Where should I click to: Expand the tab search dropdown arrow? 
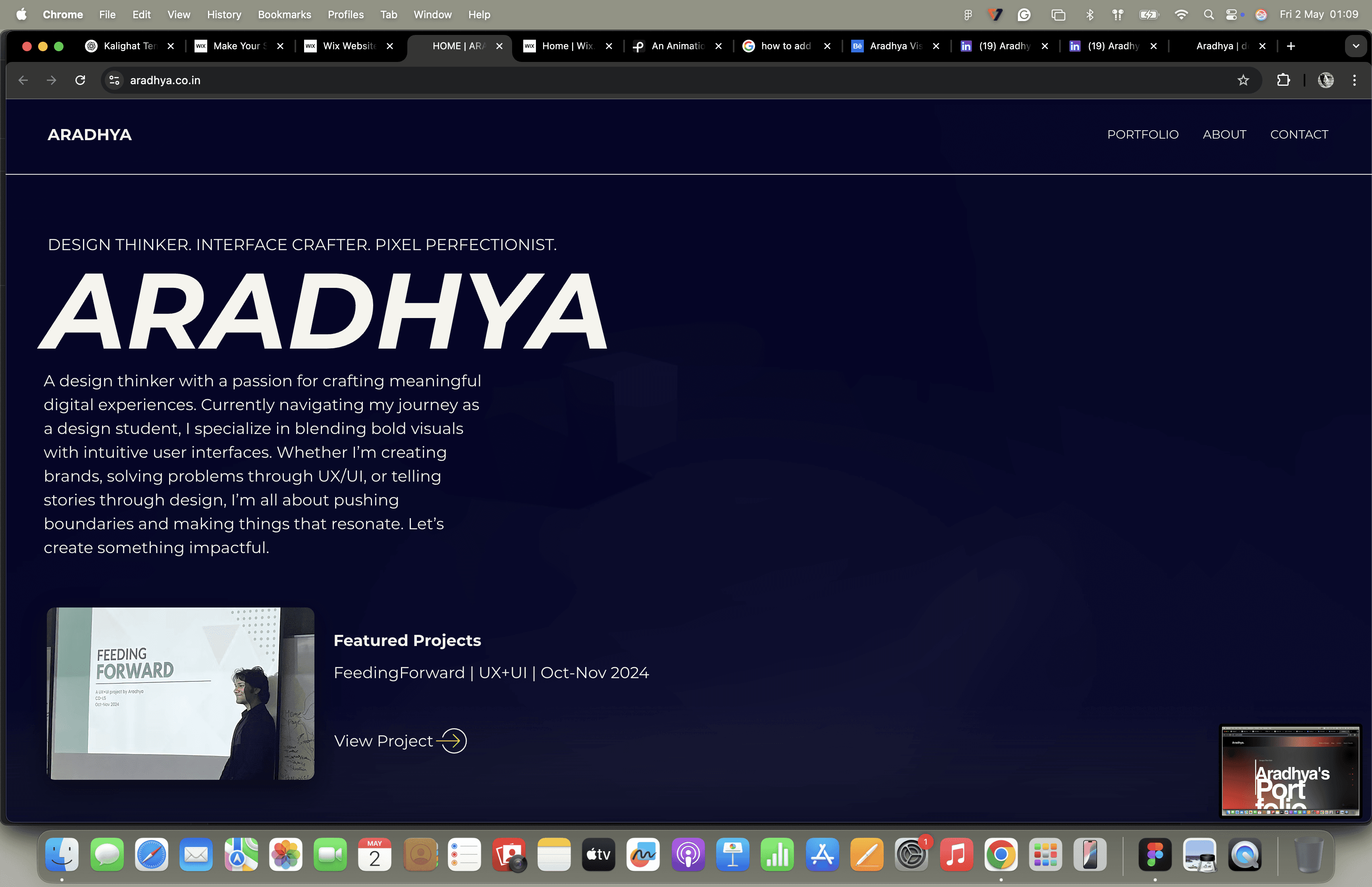pyautogui.click(x=1356, y=46)
